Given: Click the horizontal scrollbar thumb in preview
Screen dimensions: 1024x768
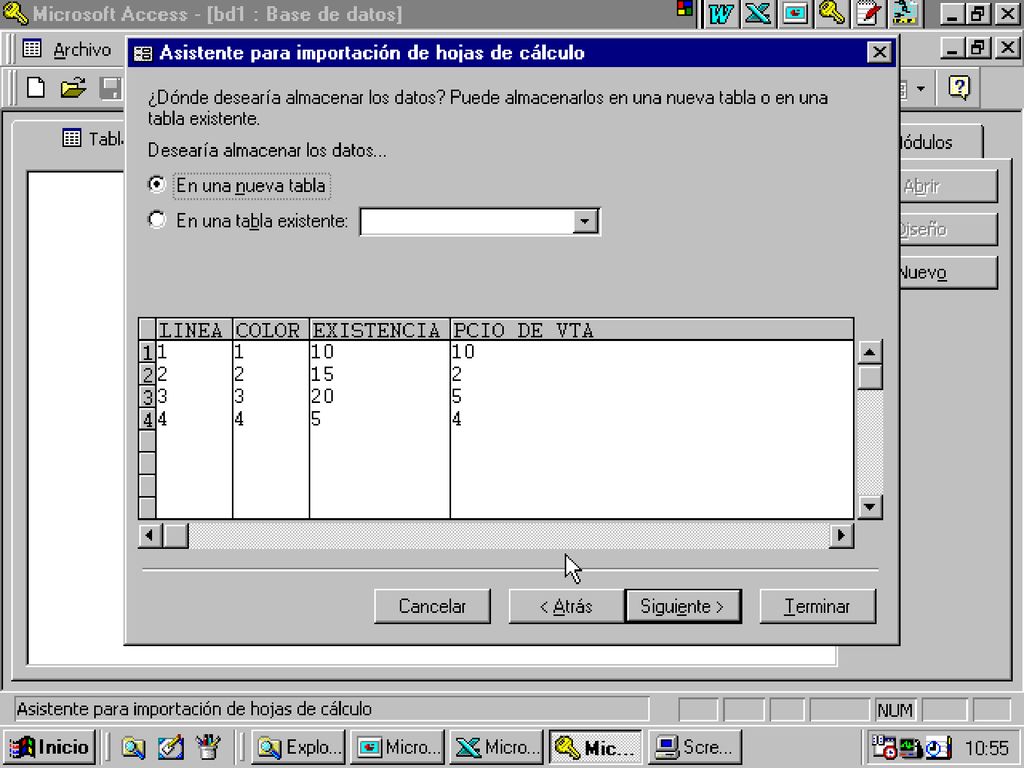Looking at the screenshot, I should point(175,536).
